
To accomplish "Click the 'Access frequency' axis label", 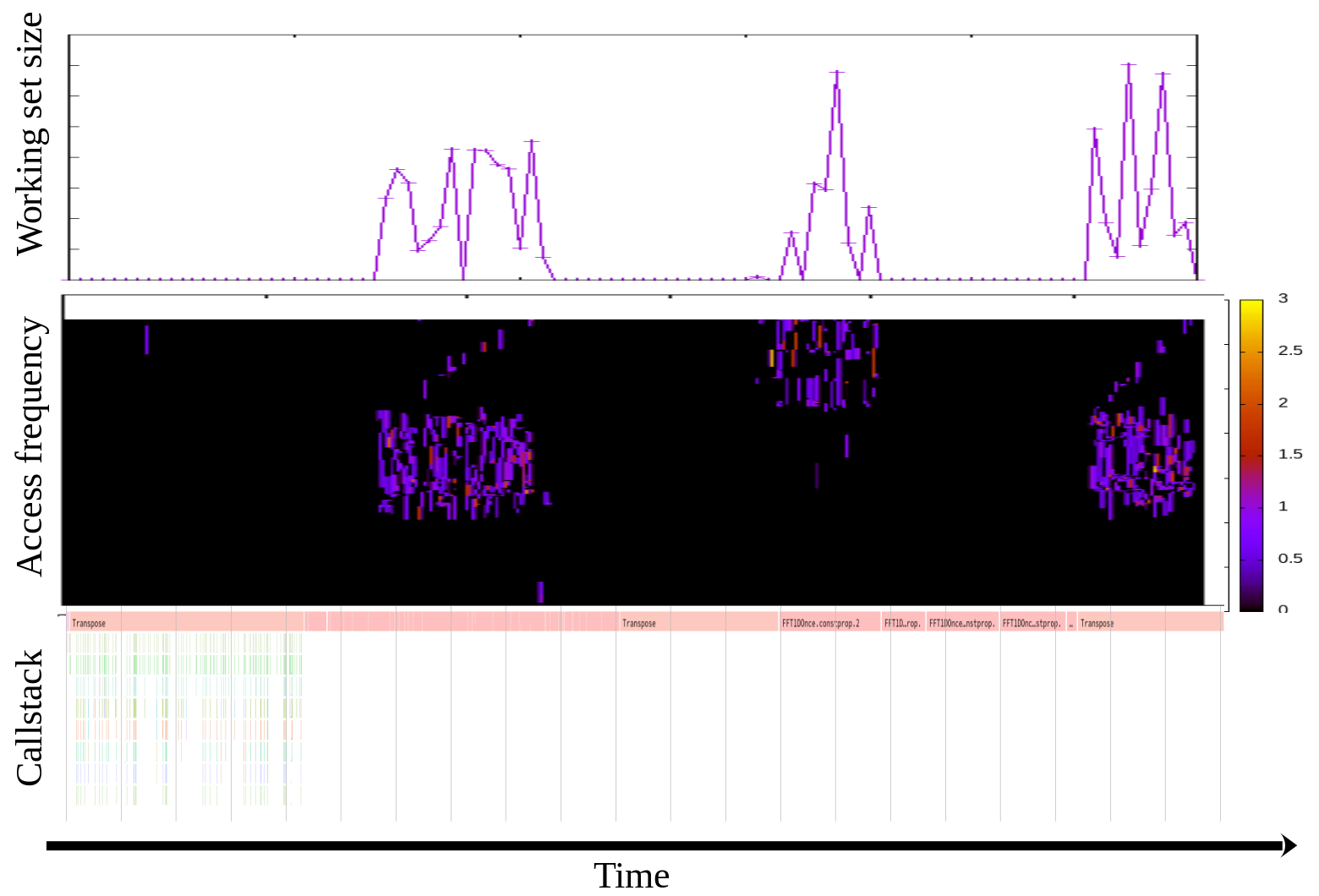I will (x=30, y=446).
